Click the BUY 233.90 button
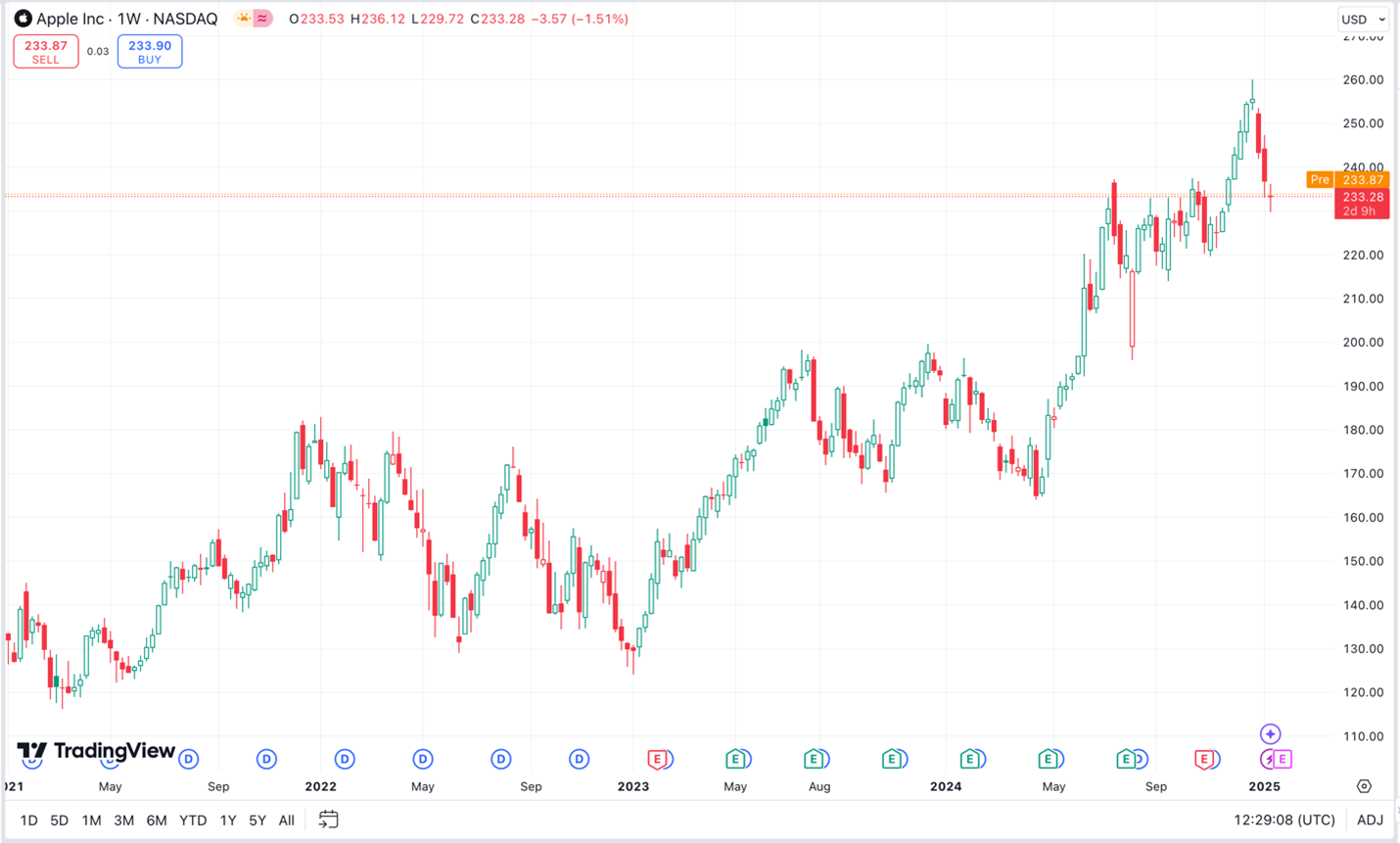The width and height of the screenshot is (1400, 843). [149, 50]
